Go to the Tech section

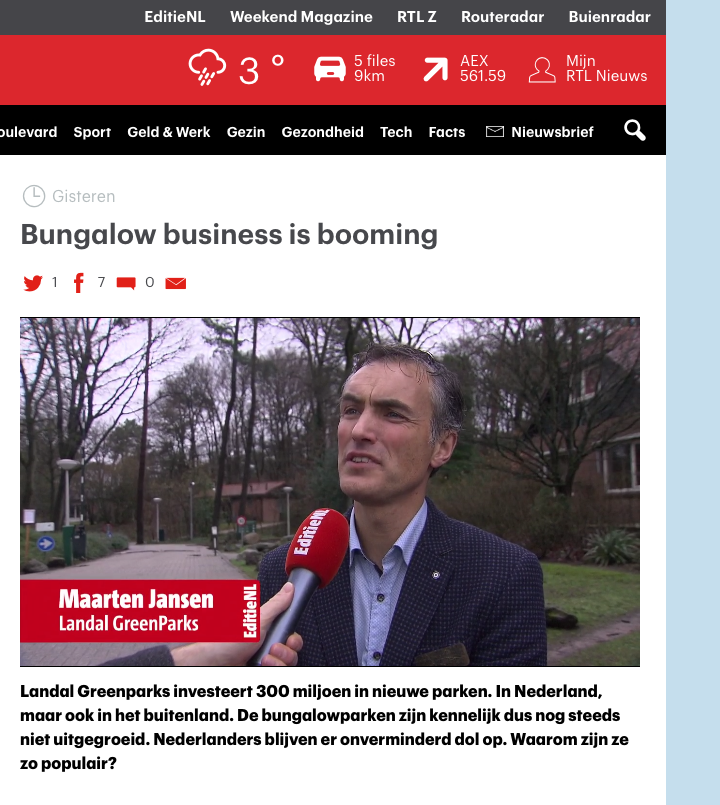pyautogui.click(x=396, y=132)
